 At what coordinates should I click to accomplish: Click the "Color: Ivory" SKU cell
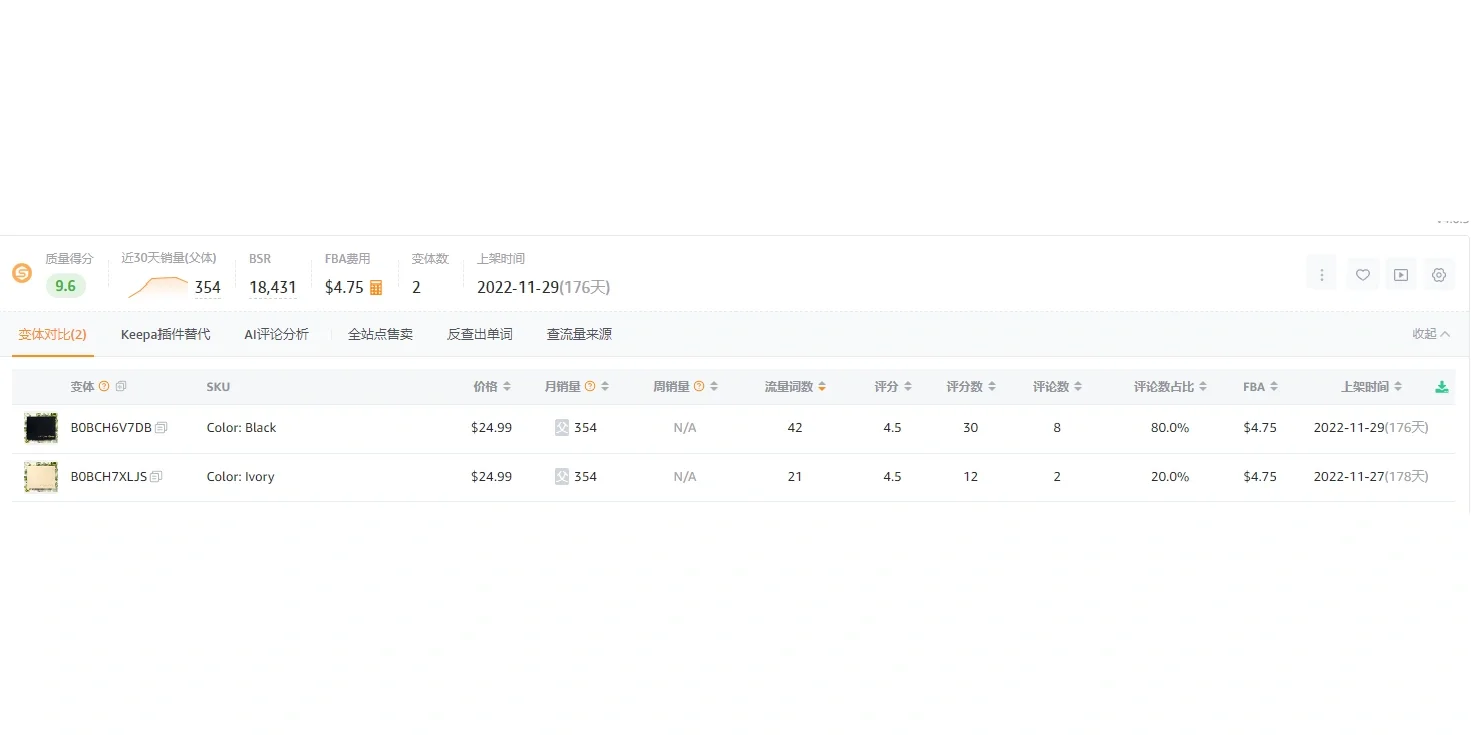point(240,477)
